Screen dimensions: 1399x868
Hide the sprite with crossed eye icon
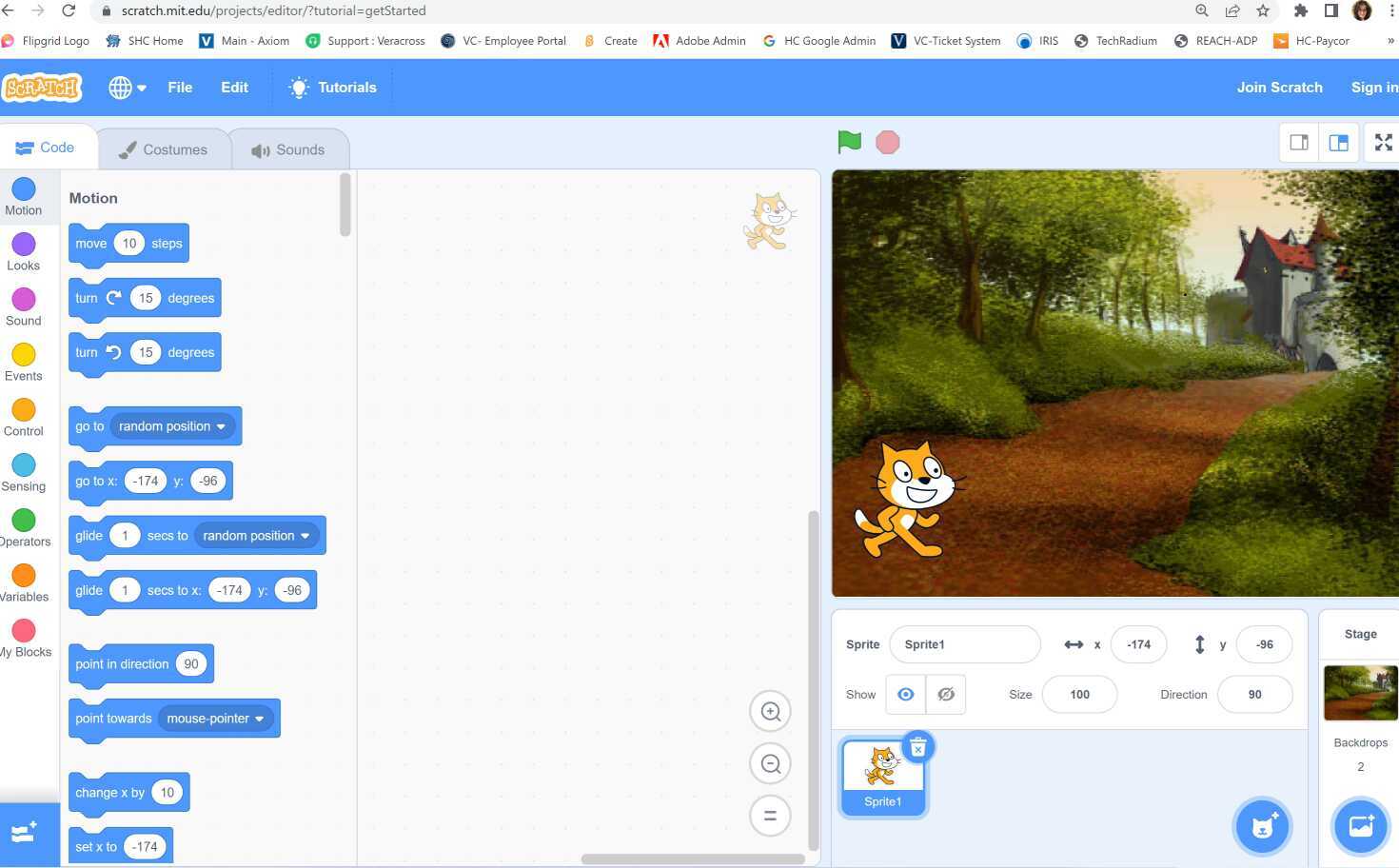pos(946,695)
